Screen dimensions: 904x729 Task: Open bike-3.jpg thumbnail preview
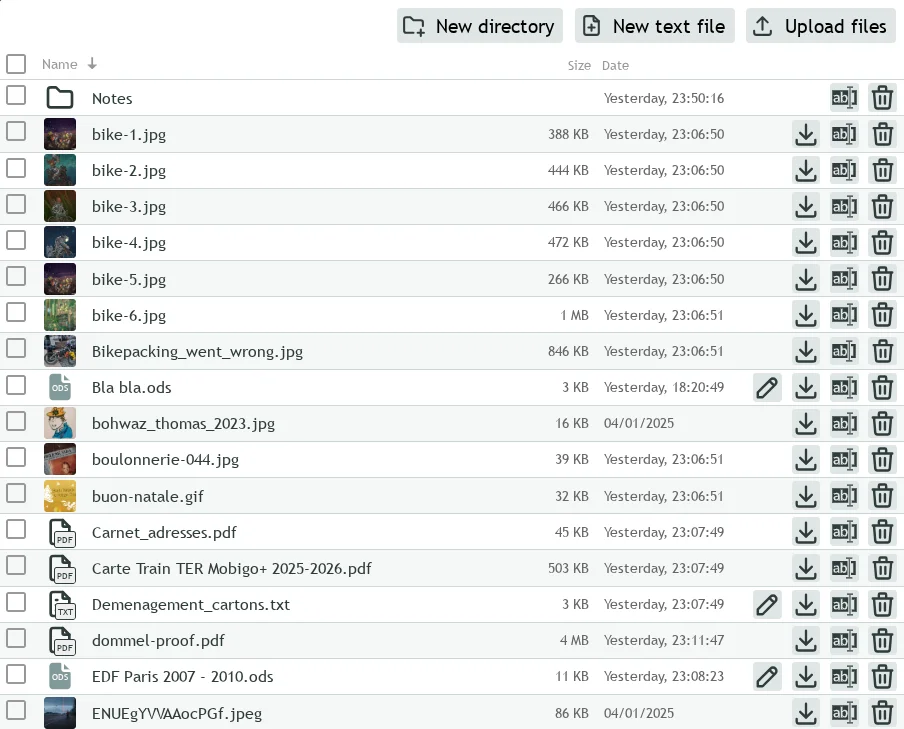[60, 206]
